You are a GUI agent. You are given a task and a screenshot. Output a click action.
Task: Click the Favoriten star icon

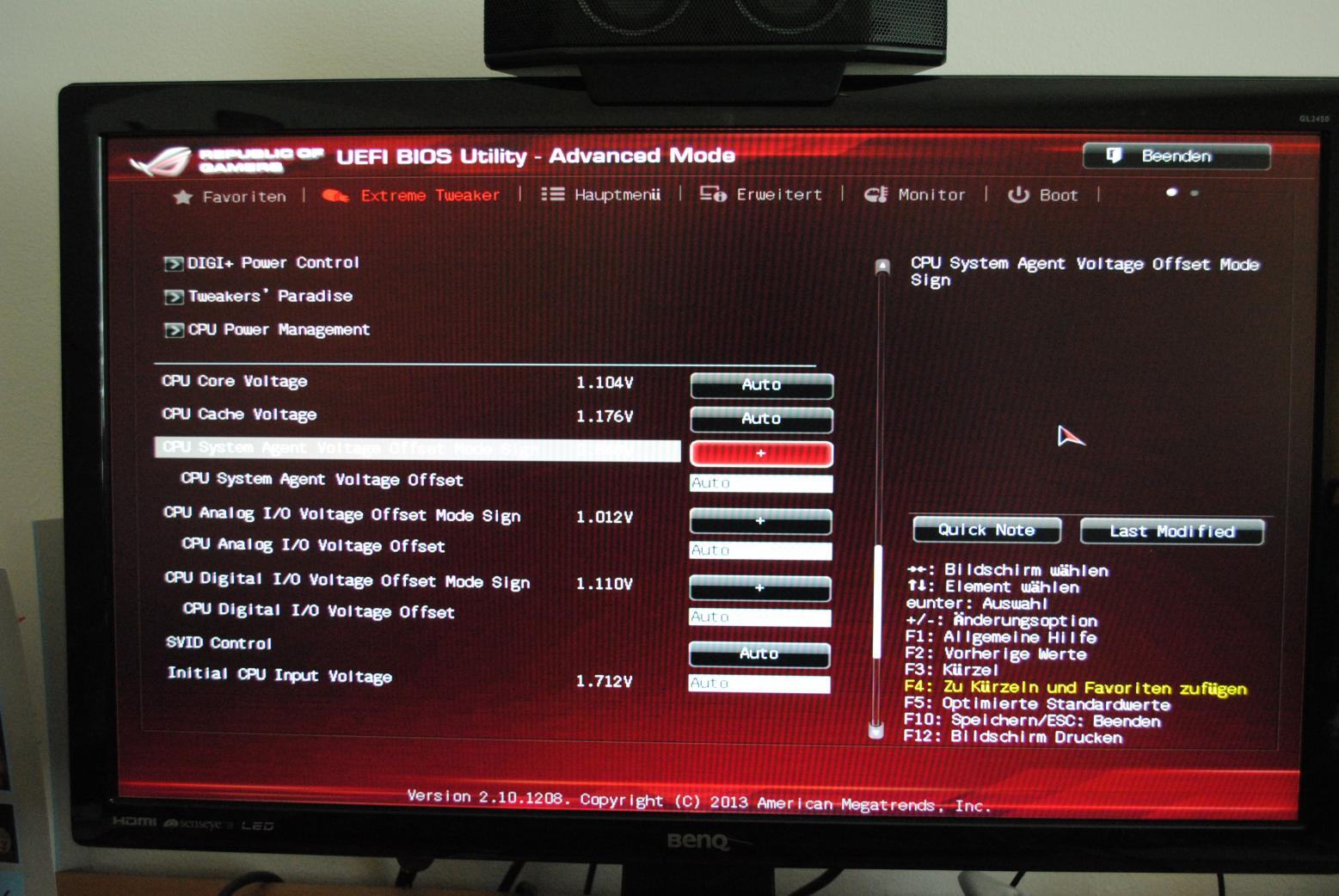(x=182, y=197)
